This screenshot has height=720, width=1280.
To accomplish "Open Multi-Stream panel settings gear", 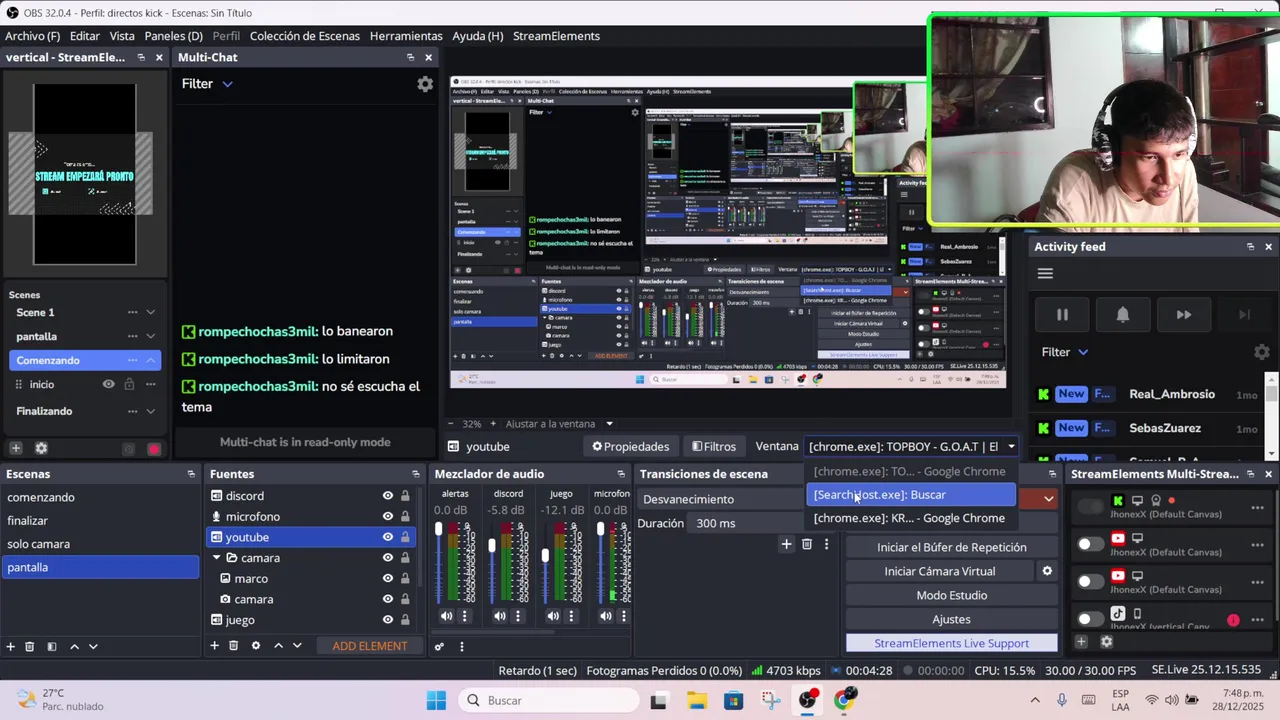I will (x=1106, y=642).
